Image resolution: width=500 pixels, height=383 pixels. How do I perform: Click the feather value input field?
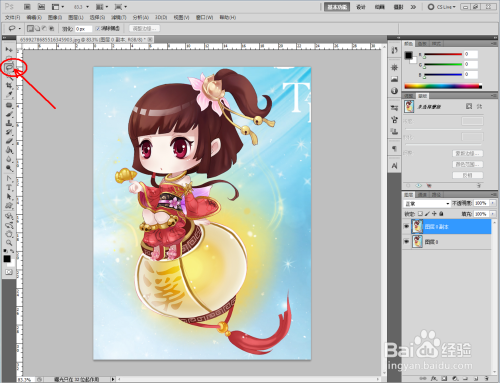pyautogui.click(x=83, y=29)
